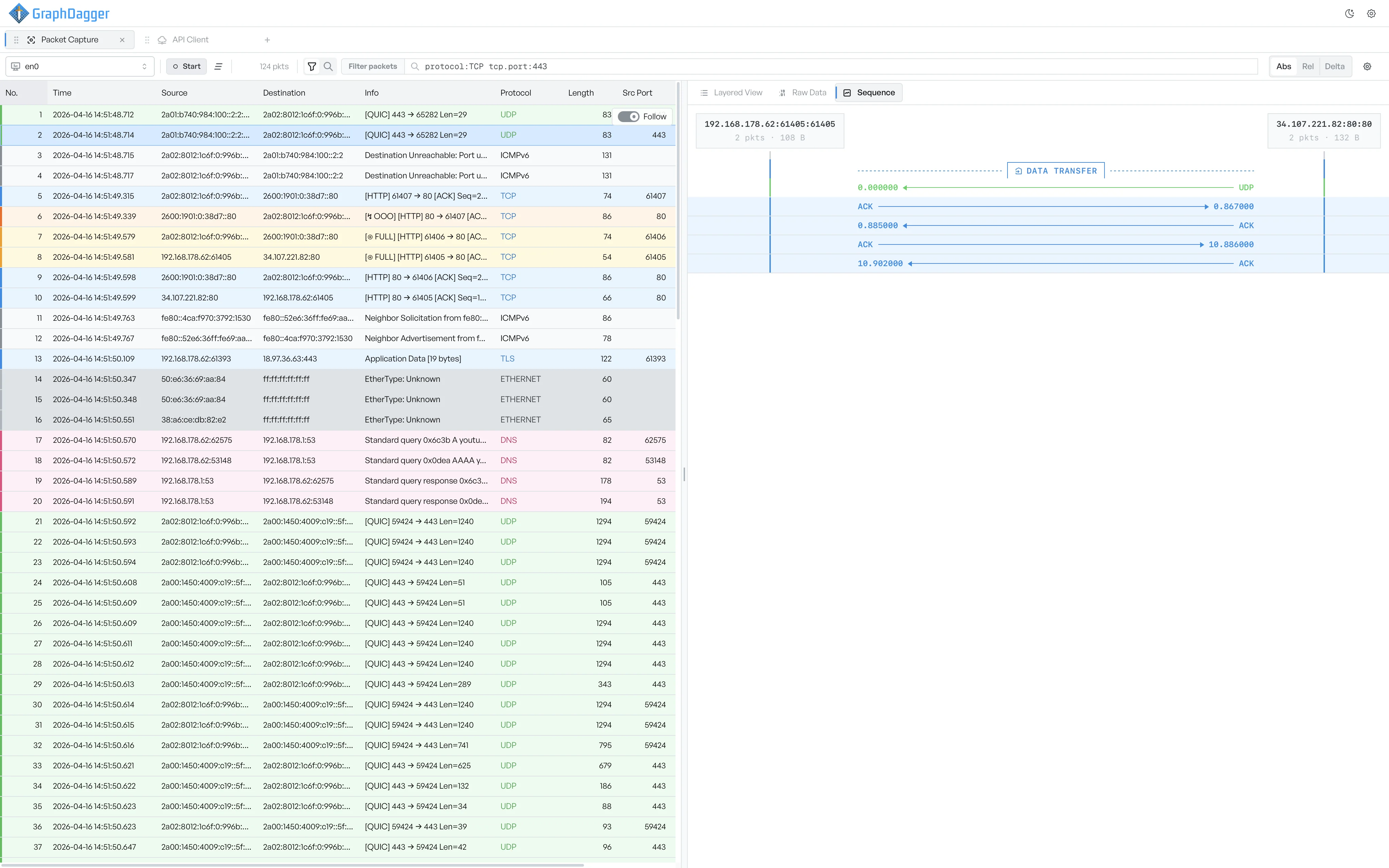This screenshot has width=1389, height=868.
Task: Open the en0 interface dropdown
Action: pyautogui.click(x=80, y=66)
